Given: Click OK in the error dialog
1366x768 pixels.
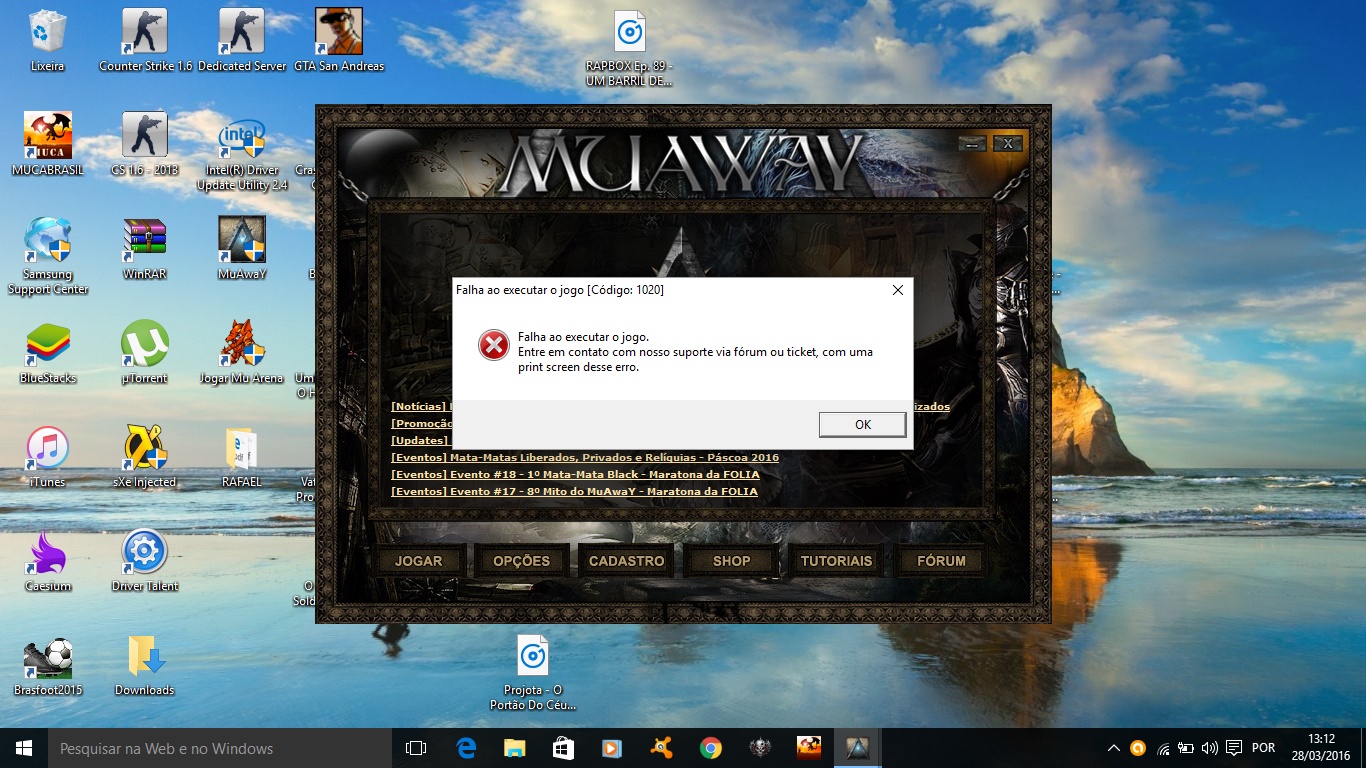Looking at the screenshot, I should [x=862, y=424].
